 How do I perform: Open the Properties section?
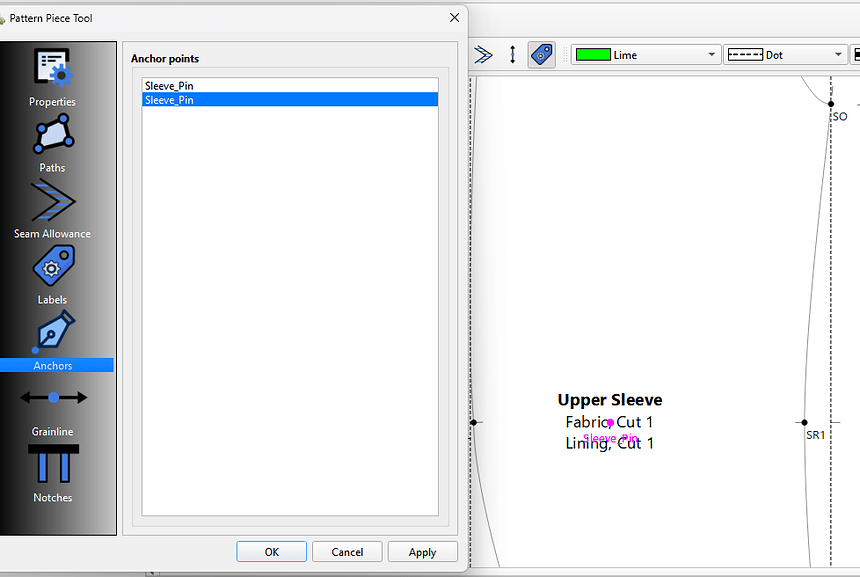(52, 76)
